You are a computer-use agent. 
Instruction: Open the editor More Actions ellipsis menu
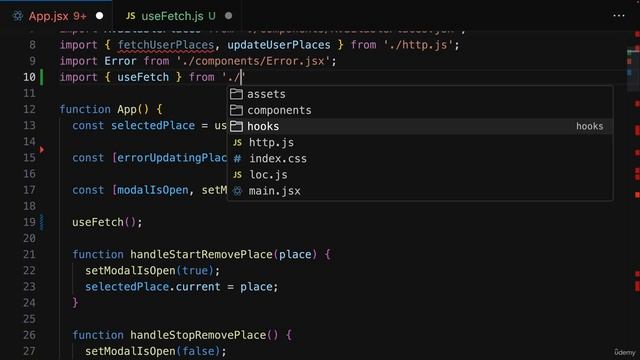pyautogui.click(x=619, y=16)
